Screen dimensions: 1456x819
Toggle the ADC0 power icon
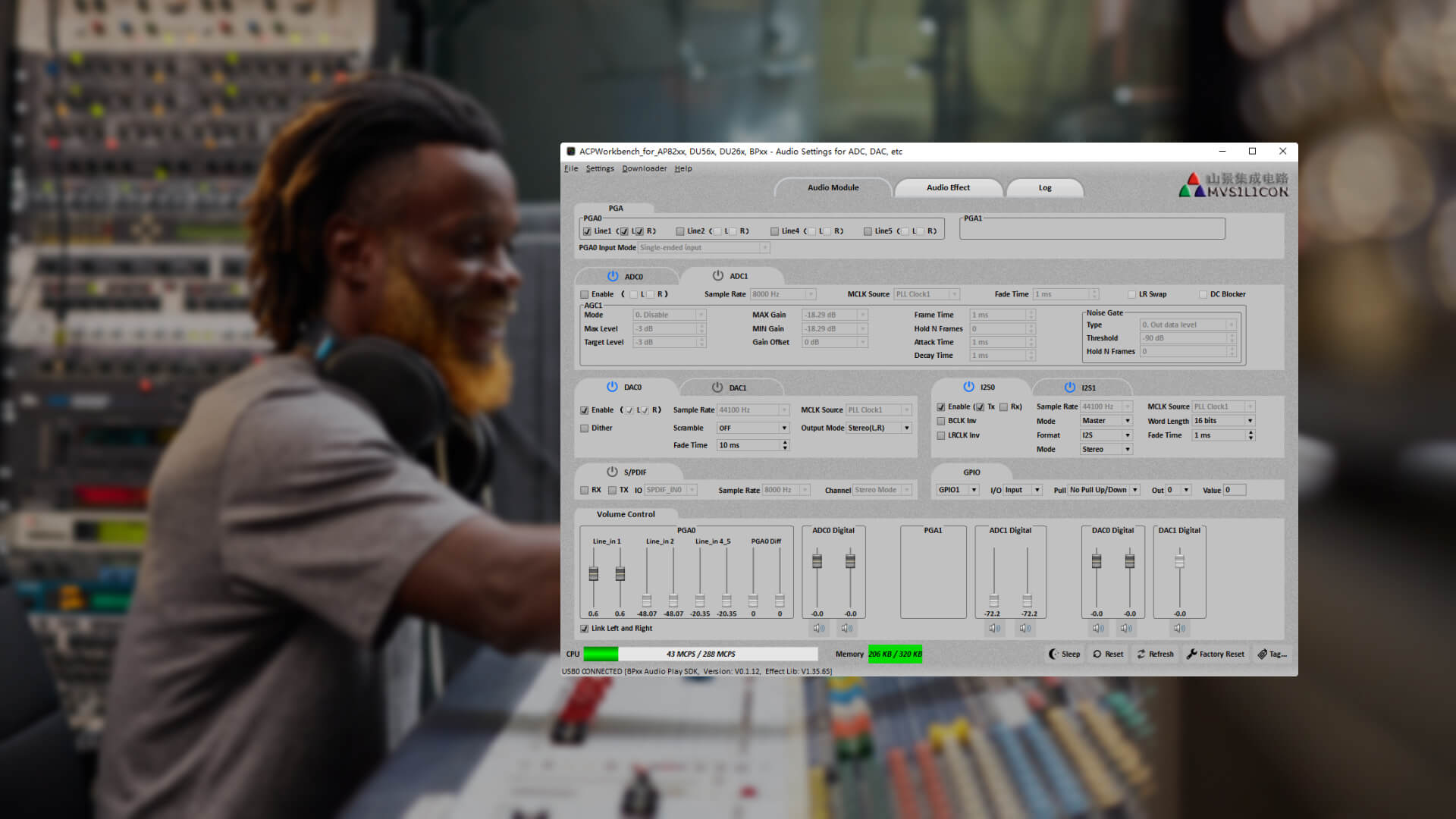[613, 276]
